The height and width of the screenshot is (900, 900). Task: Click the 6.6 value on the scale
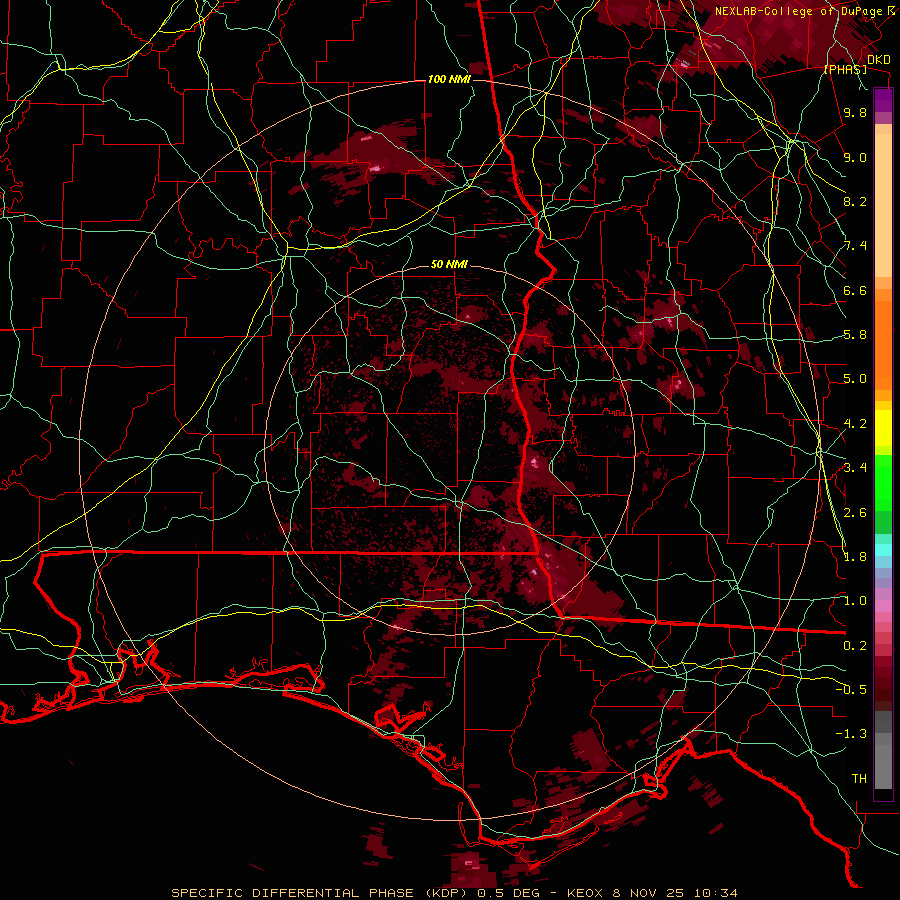855,290
